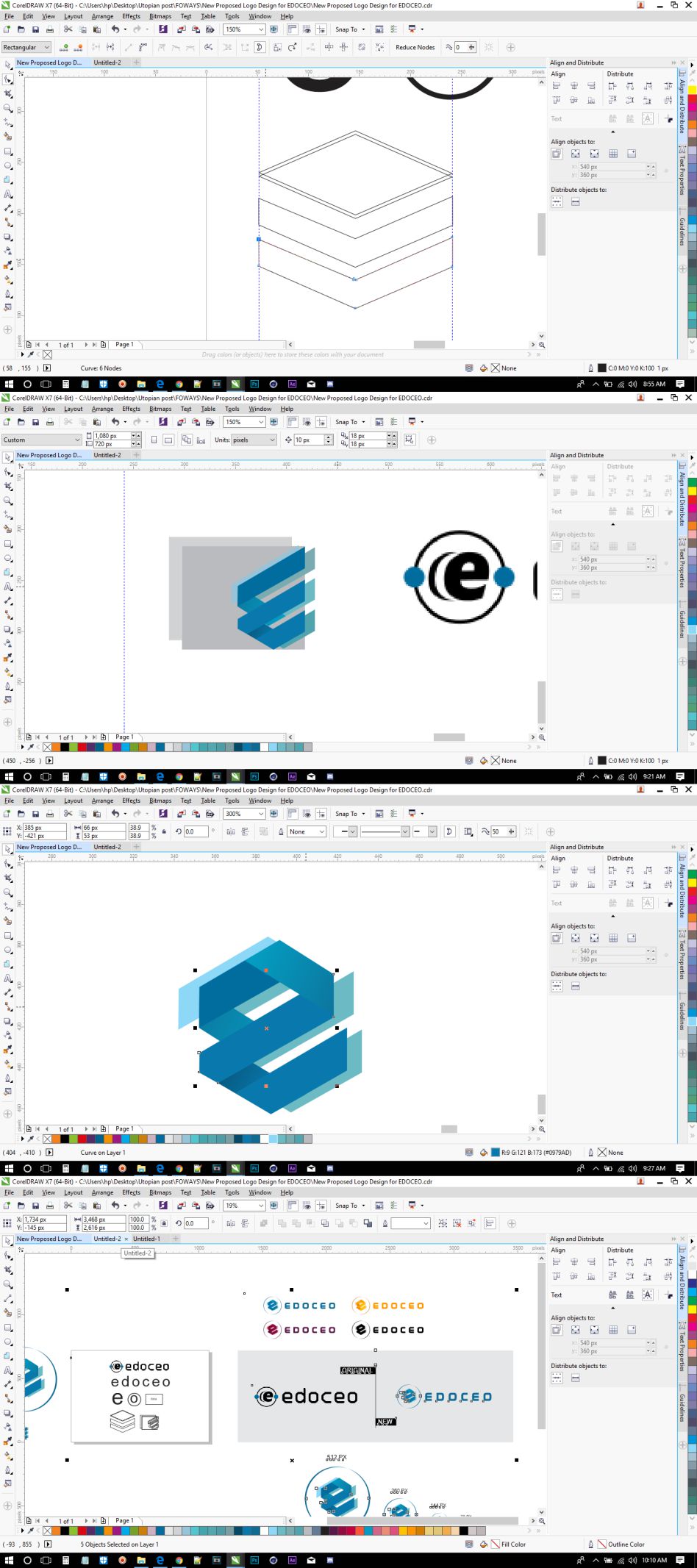Choose the Crop tool in the 8:55 AM window
The width and height of the screenshot is (697, 1568).
(x=8, y=94)
